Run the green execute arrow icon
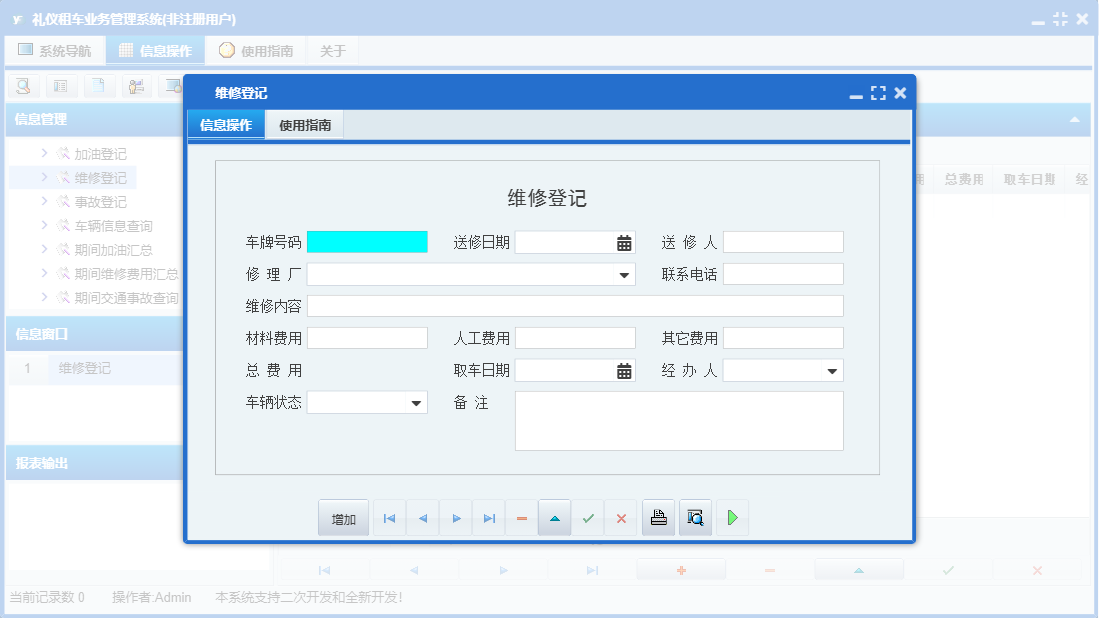Screen dimensions: 1099x618 pyautogui.click(x=732, y=517)
